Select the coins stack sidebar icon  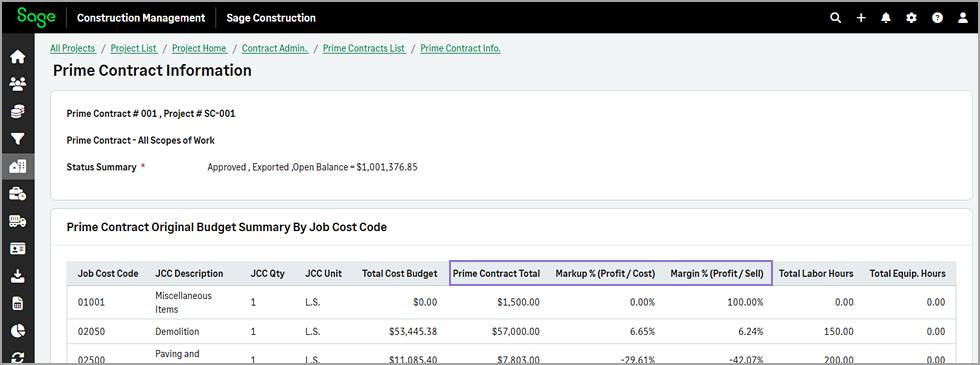18,112
